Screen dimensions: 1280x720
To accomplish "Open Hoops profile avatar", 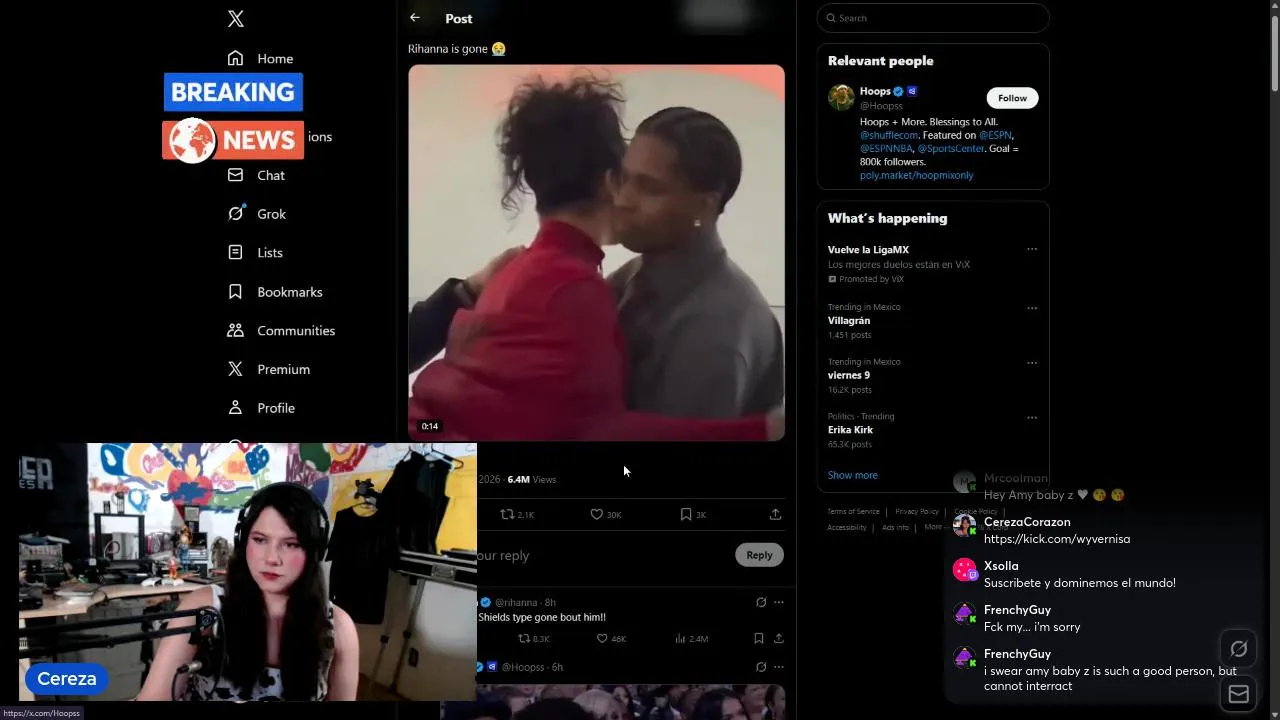I will click(841, 97).
